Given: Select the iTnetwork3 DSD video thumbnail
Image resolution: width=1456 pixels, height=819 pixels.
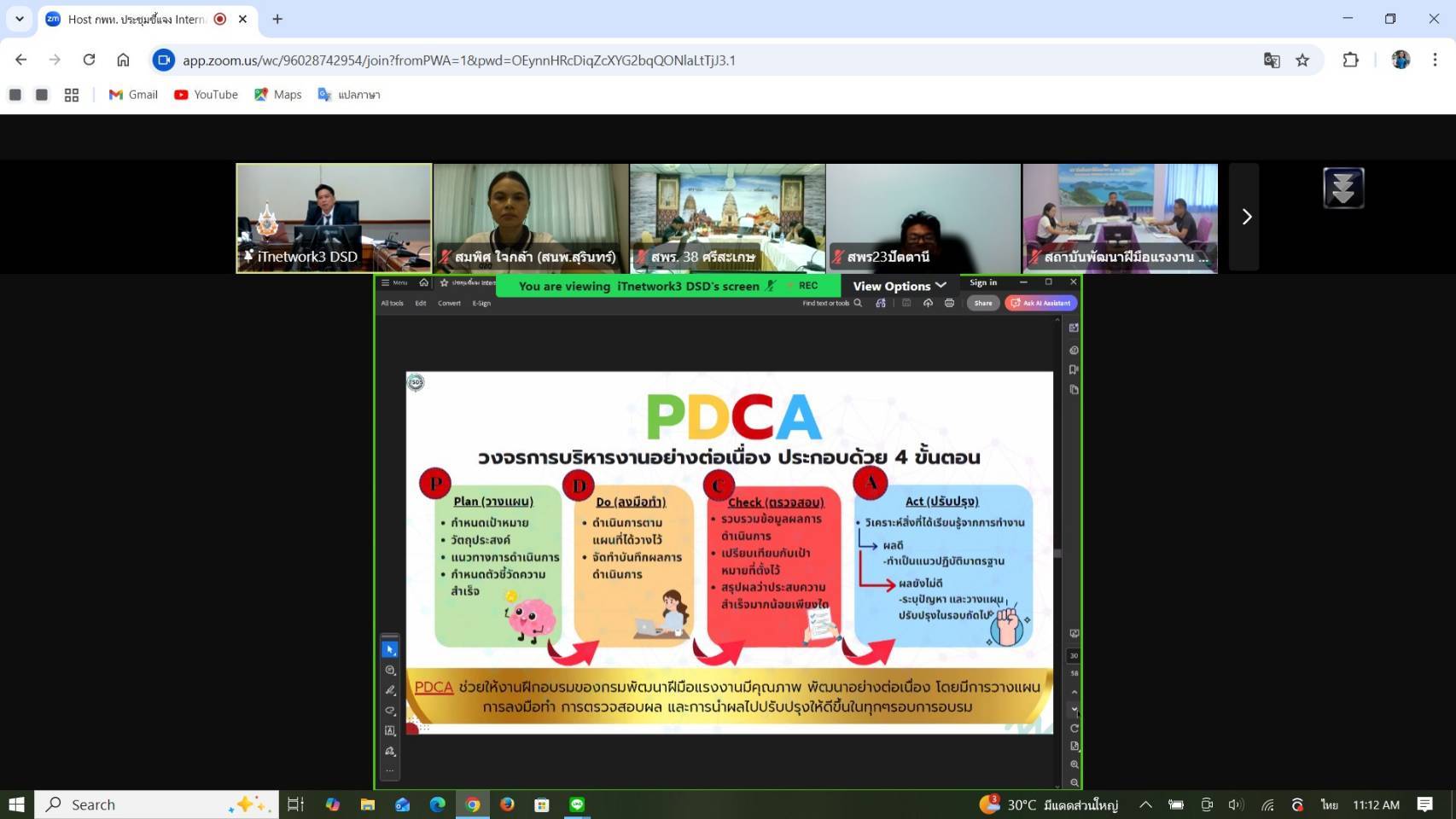Looking at the screenshot, I should (334, 218).
